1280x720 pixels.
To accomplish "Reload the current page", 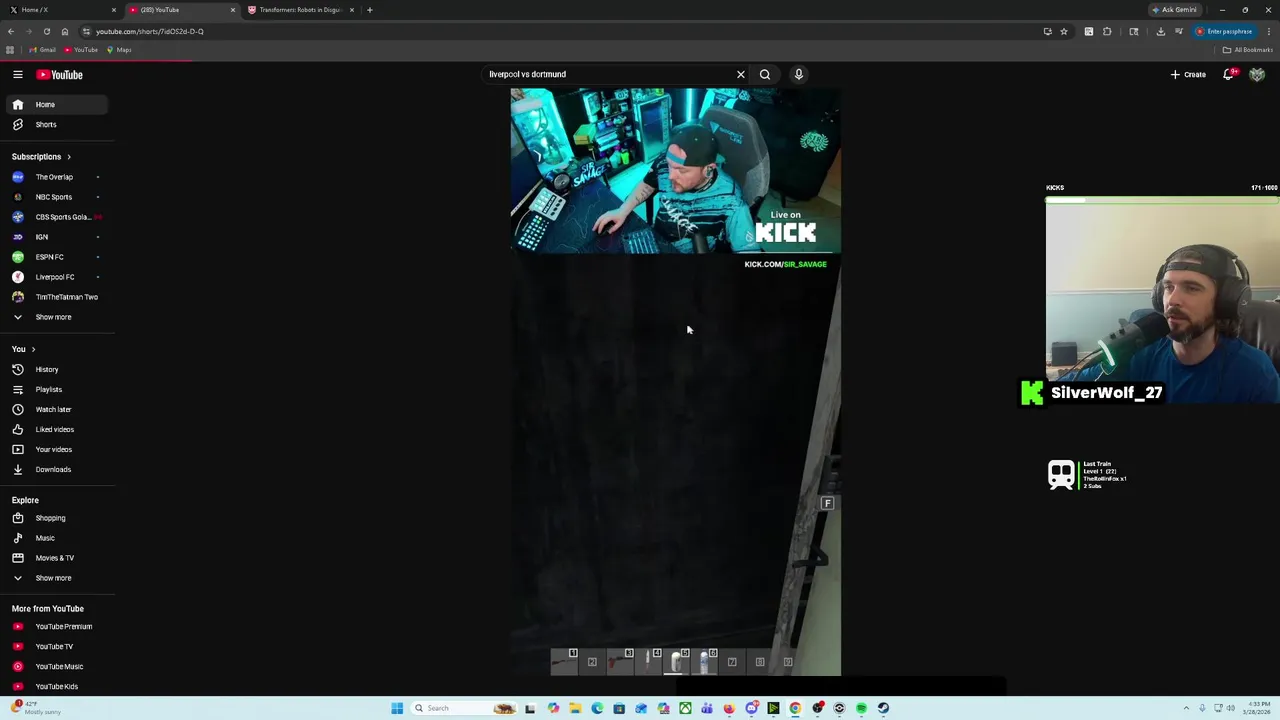I will click(x=47, y=31).
